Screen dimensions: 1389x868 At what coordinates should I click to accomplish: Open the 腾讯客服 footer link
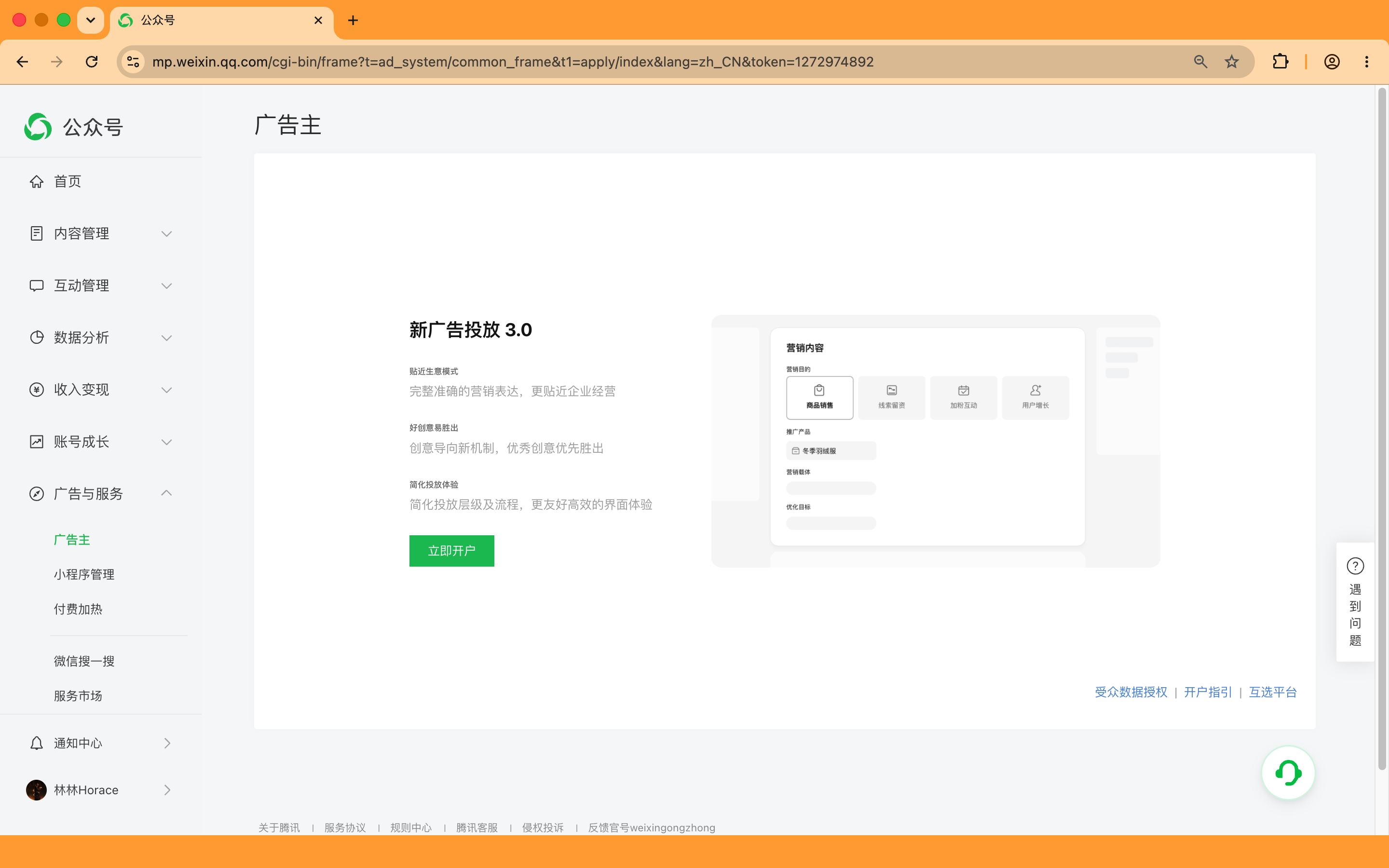point(477,827)
